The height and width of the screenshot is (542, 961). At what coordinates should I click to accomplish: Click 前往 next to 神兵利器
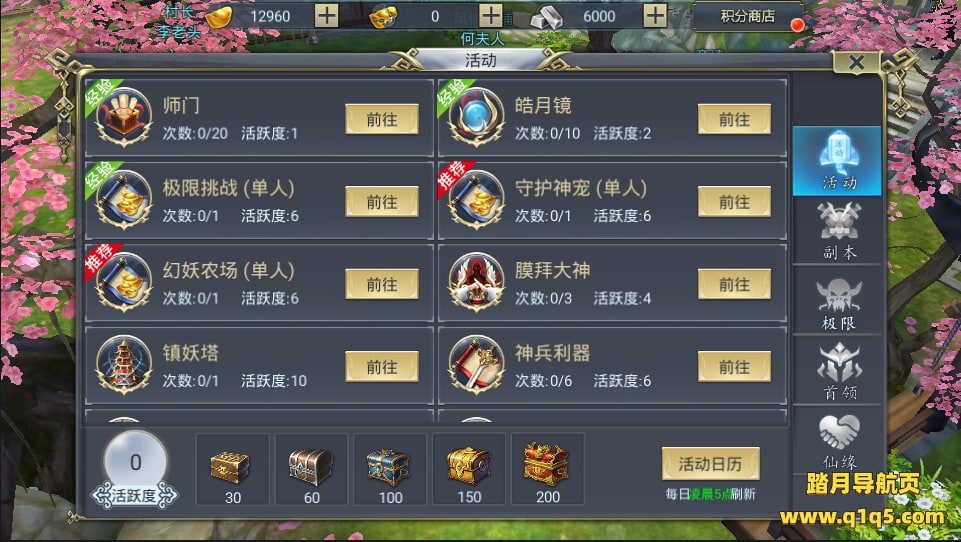point(734,367)
